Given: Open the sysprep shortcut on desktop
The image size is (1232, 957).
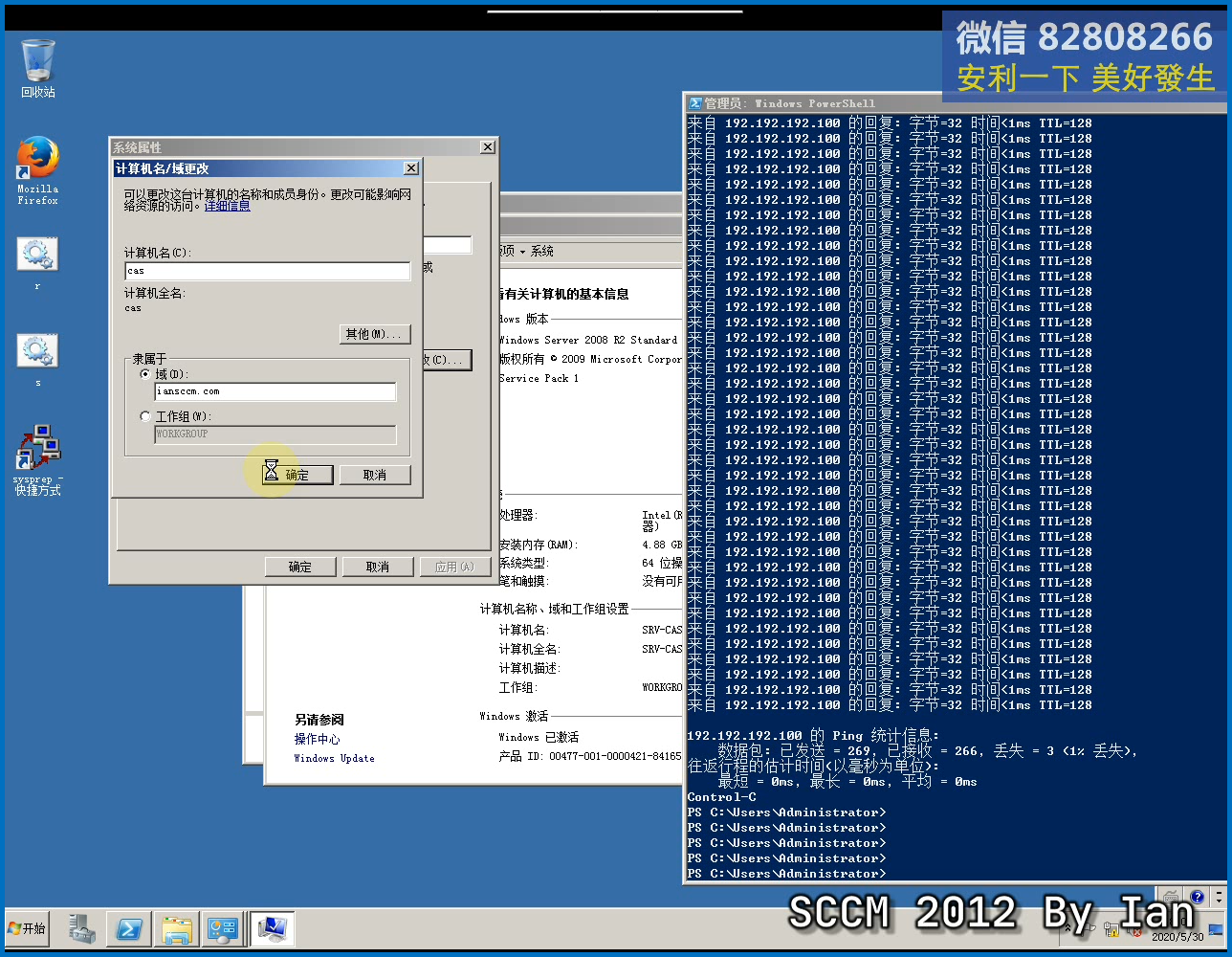Looking at the screenshot, I should tap(37, 459).
